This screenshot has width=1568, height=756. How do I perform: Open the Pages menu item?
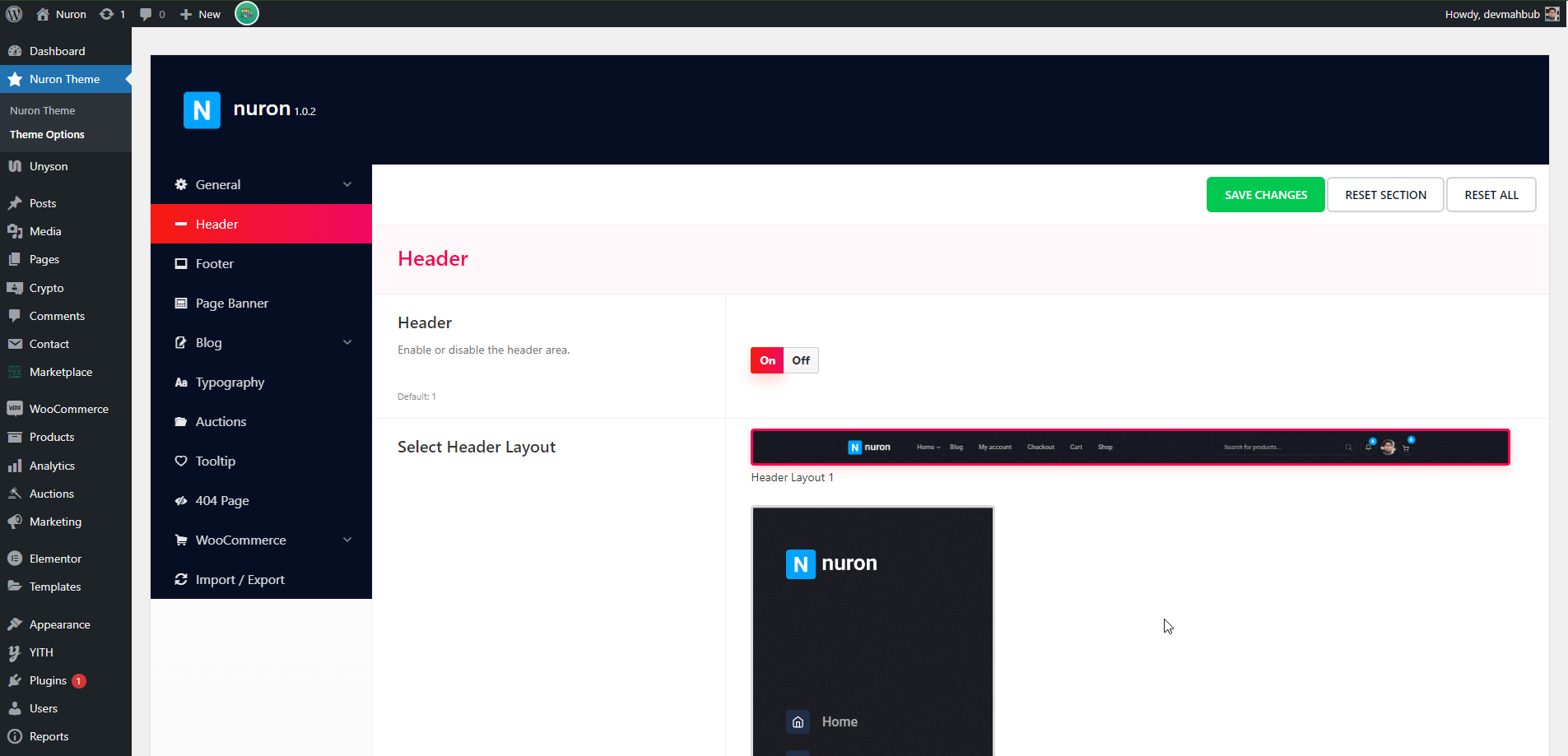[x=66, y=259]
